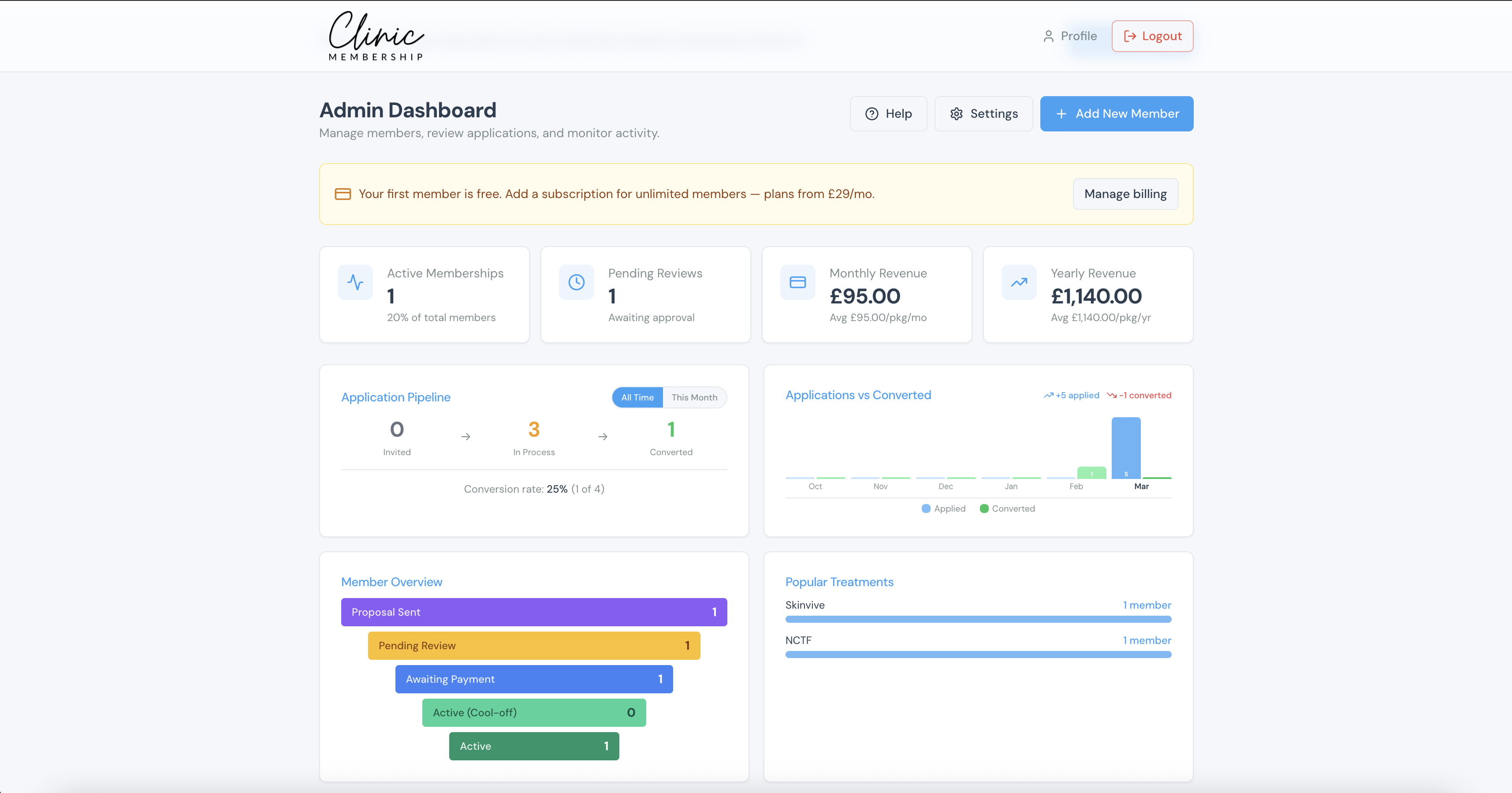Click the billing banner credit card icon

click(x=343, y=194)
